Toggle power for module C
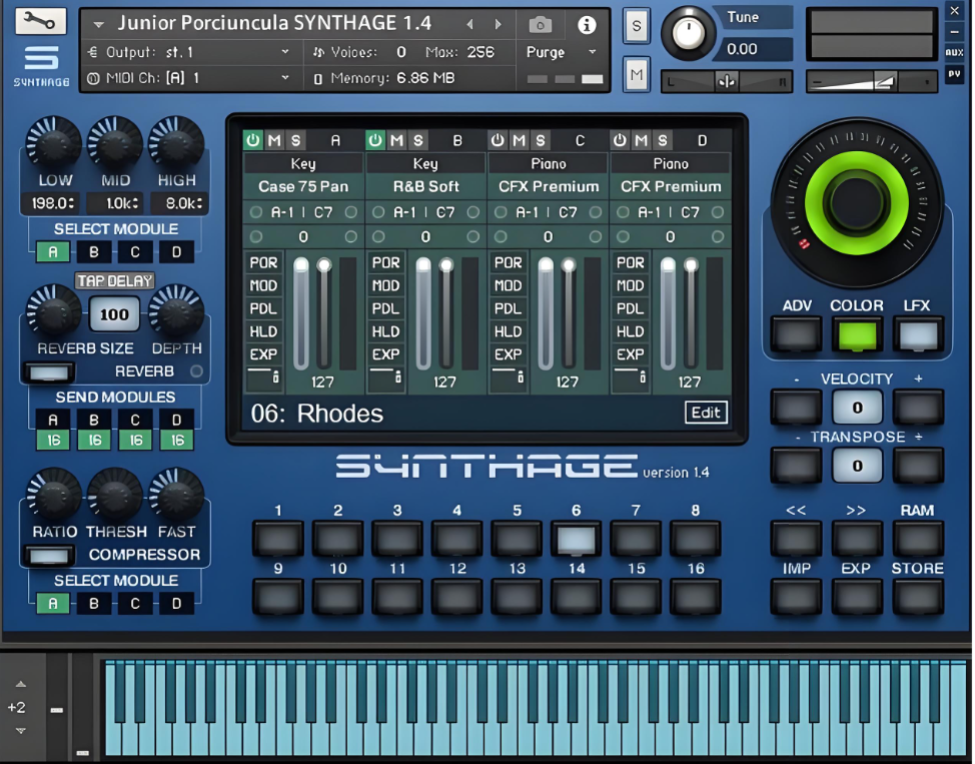The width and height of the screenshot is (975, 764). point(497,140)
